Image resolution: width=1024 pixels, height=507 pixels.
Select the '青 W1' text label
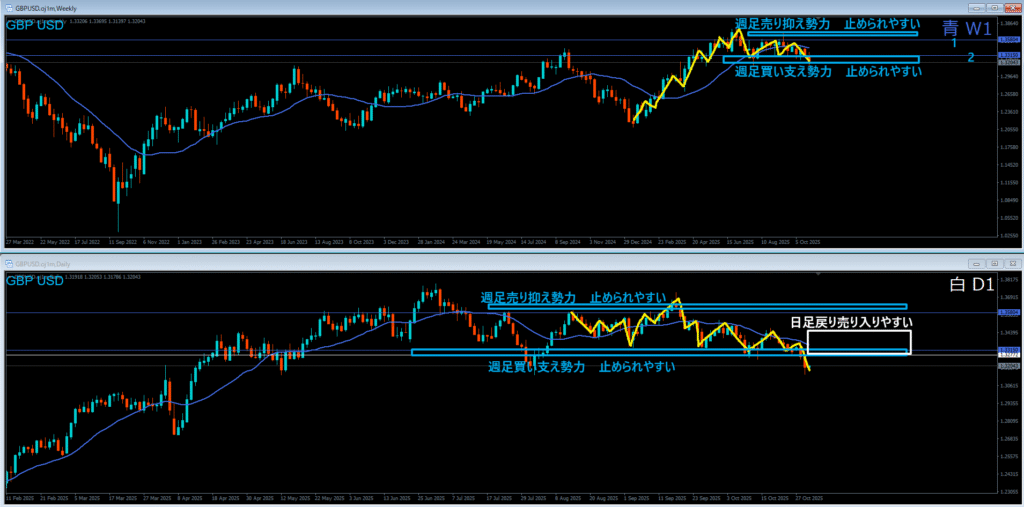point(964,29)
